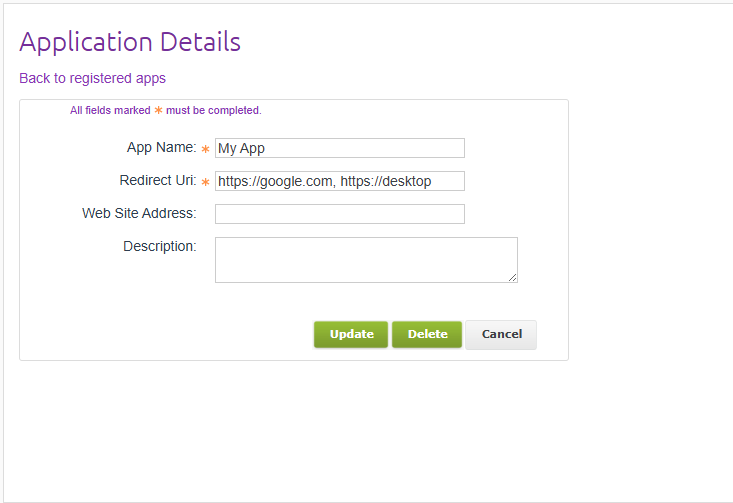Focus the Redirect Uri input field
Screen dimensions: 733x503
pyautogui.click(x=340, y=181)
